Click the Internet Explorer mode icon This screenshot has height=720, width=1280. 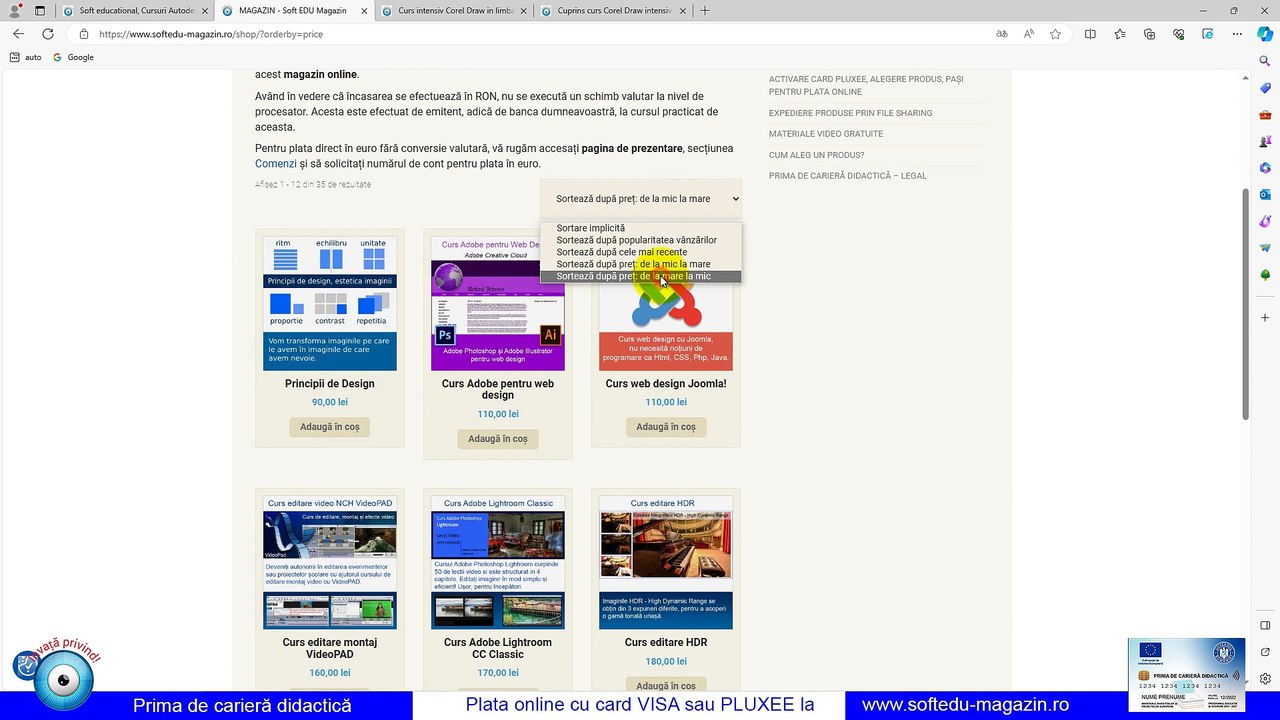tap(1208, 34)
